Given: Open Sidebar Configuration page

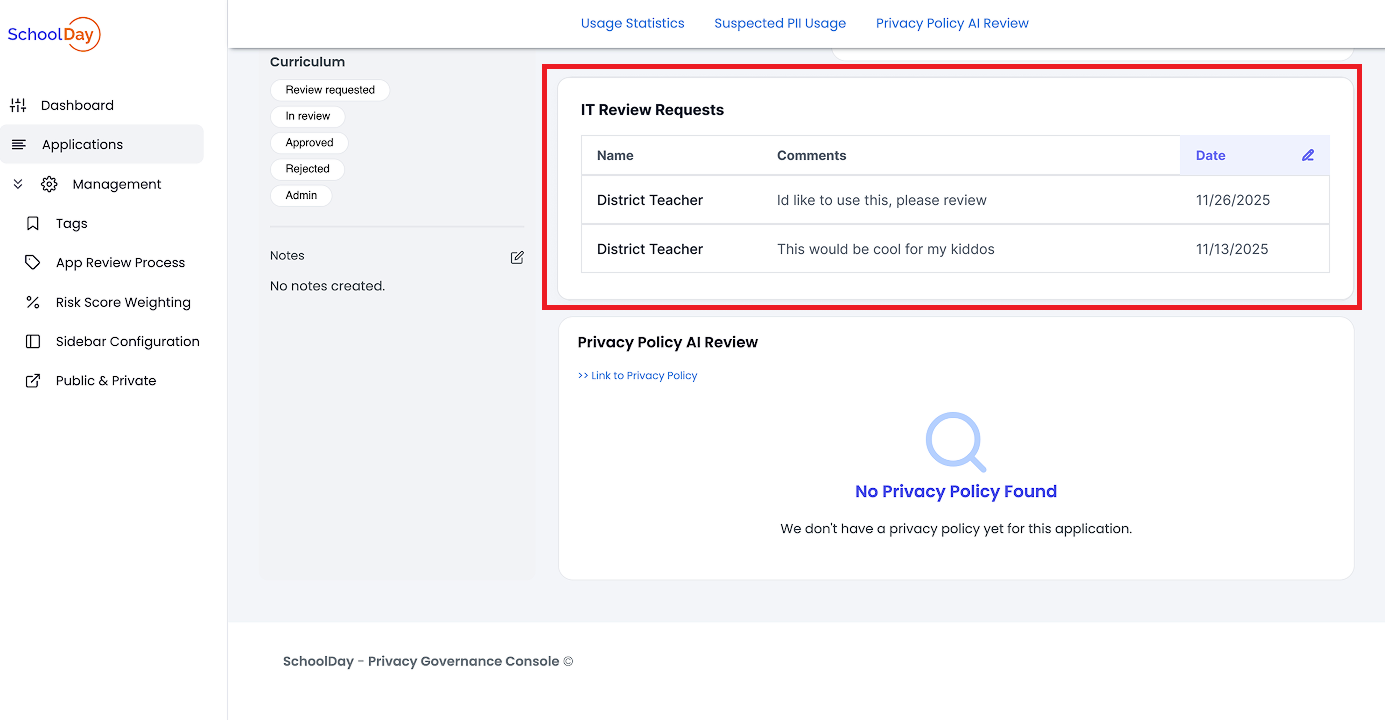Looking at the screenshot, I should 128,341.
